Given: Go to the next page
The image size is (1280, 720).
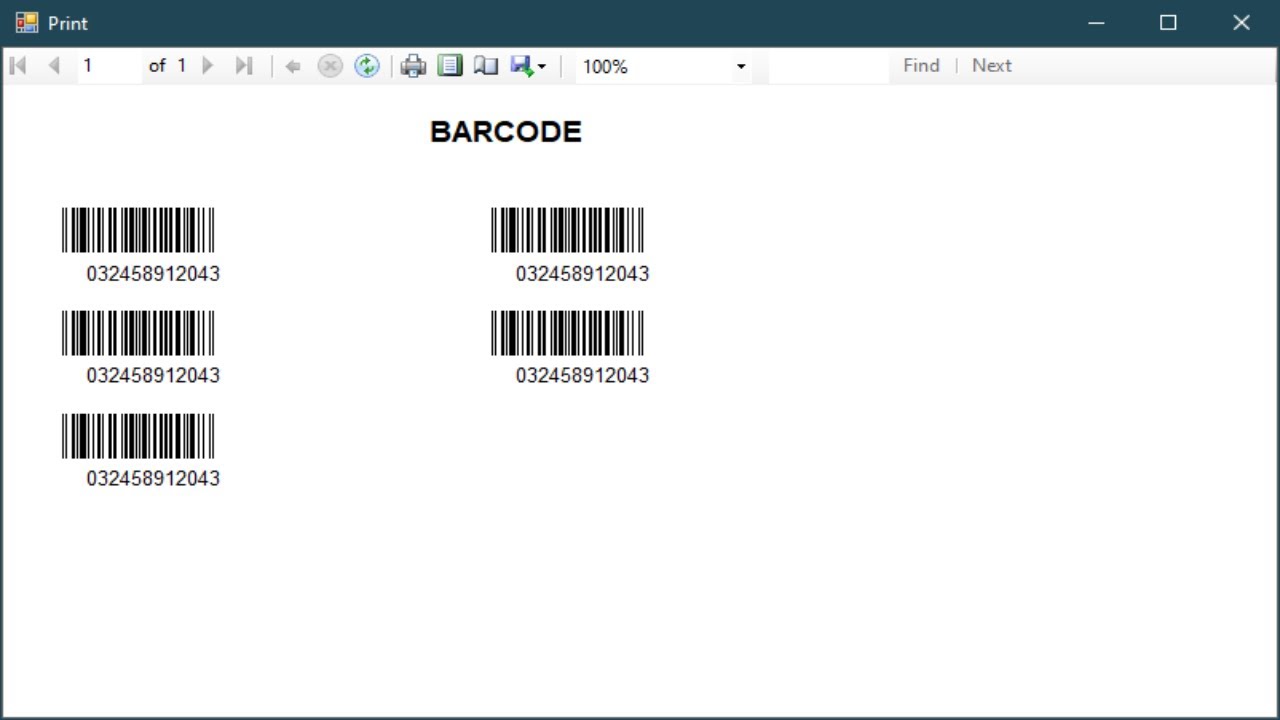Looking at the screenshot, I should pos(208,66).
